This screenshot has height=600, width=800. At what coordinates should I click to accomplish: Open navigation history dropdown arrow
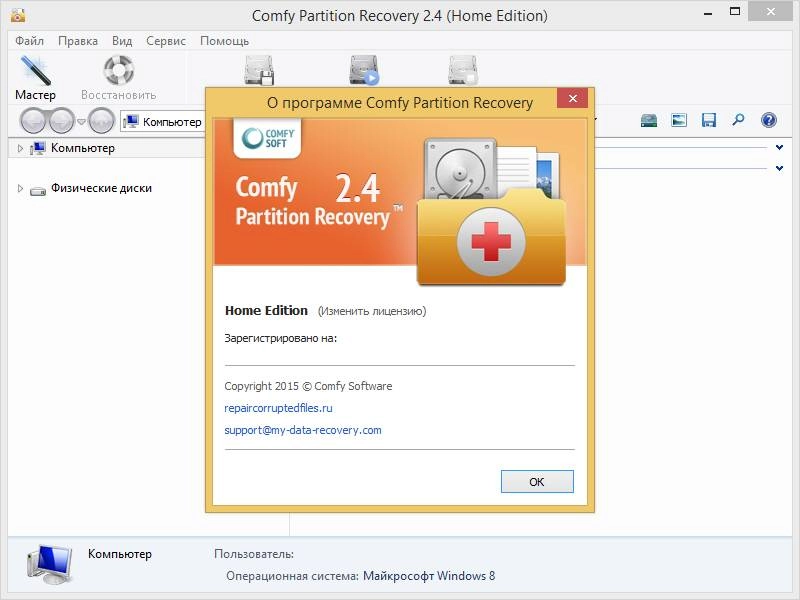pyautogui.click(x=81, y=121)
